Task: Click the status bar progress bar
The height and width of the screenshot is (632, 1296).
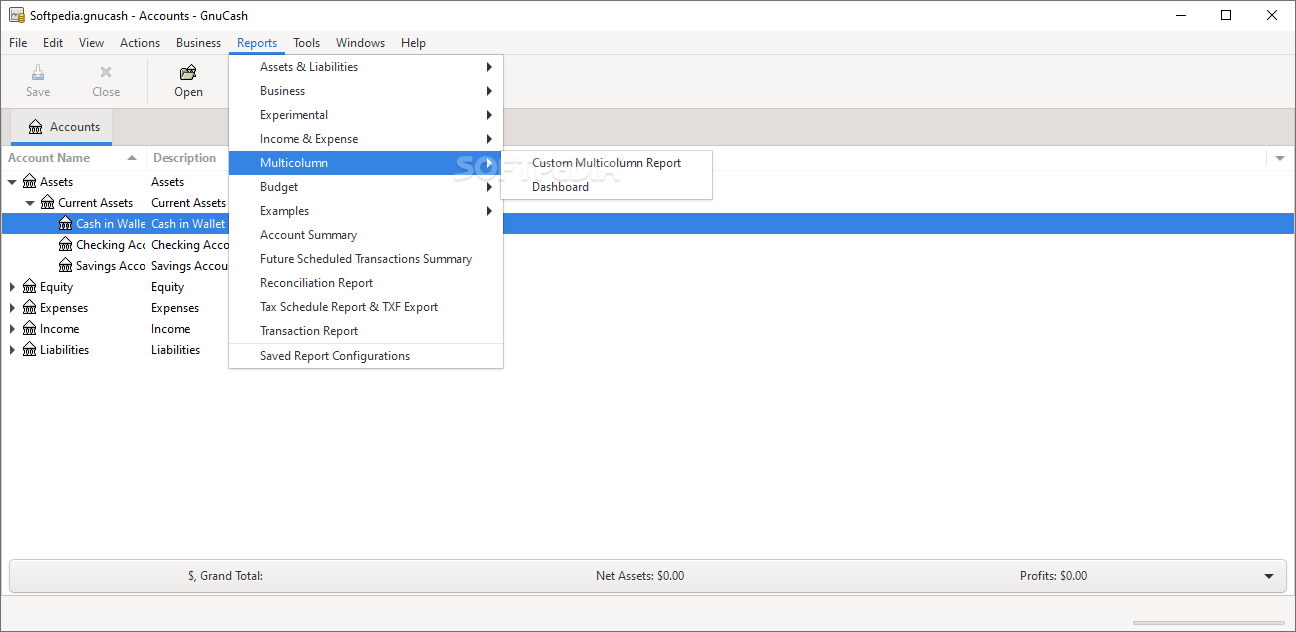Action: tap(1209, 622)
